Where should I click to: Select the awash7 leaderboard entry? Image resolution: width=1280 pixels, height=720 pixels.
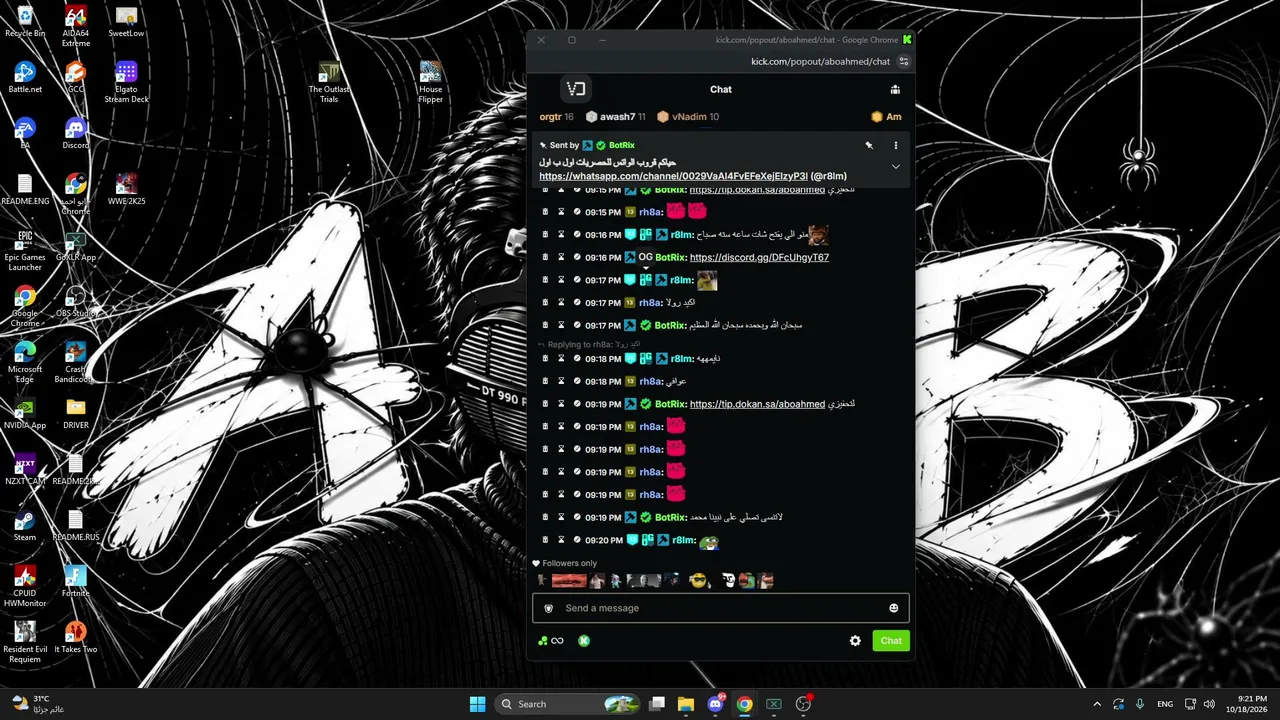tap(615, 117)
